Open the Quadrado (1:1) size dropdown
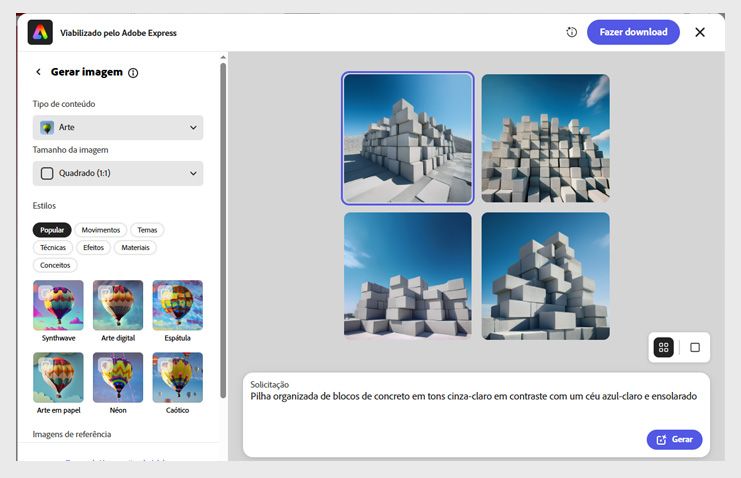 (x=118, y=174)
